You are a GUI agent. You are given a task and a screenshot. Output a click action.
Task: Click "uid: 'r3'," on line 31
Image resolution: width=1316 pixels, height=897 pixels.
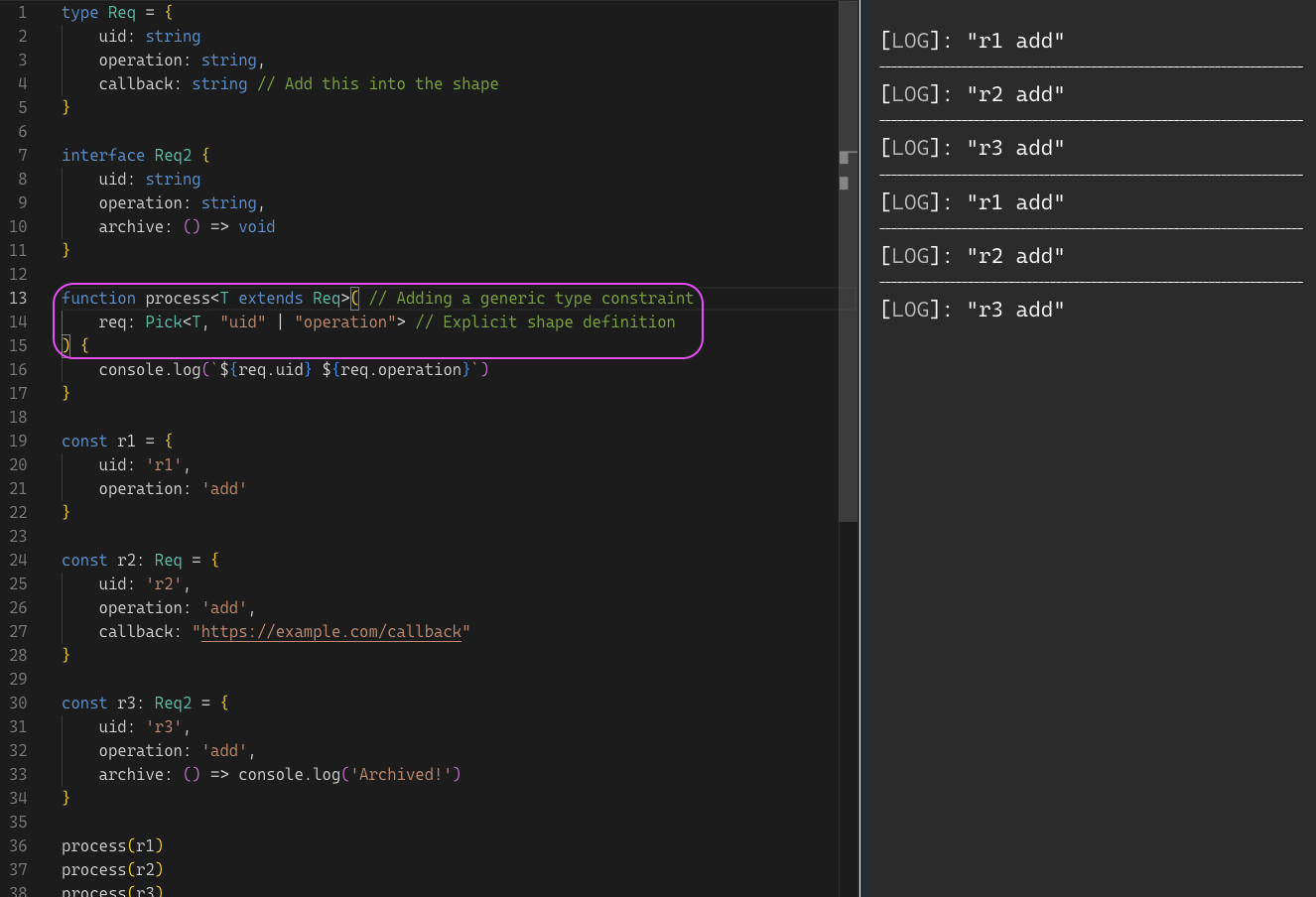click(145, 726)
